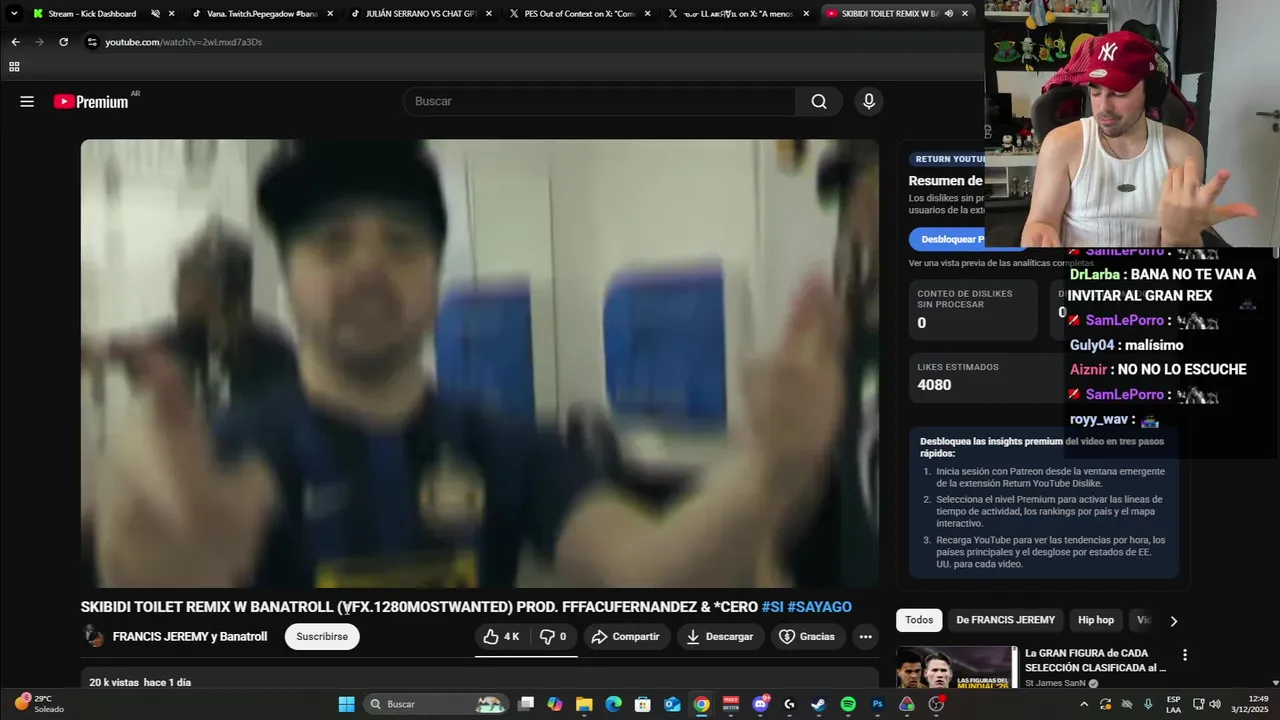Viewport: 1280px width, 720px height.
Task: Open FRANCIS JEREMY channel avatar
Action: click(x=93, y=636)
